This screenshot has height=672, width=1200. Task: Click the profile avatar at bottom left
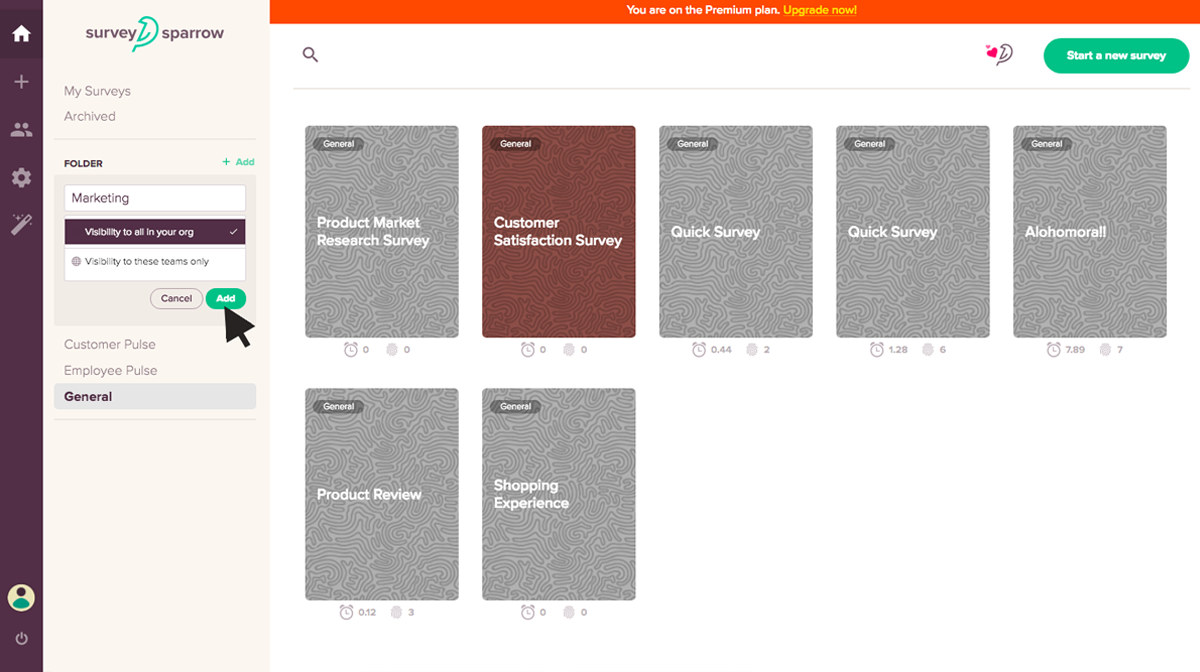pyautogui.click(x=21, y=597)
